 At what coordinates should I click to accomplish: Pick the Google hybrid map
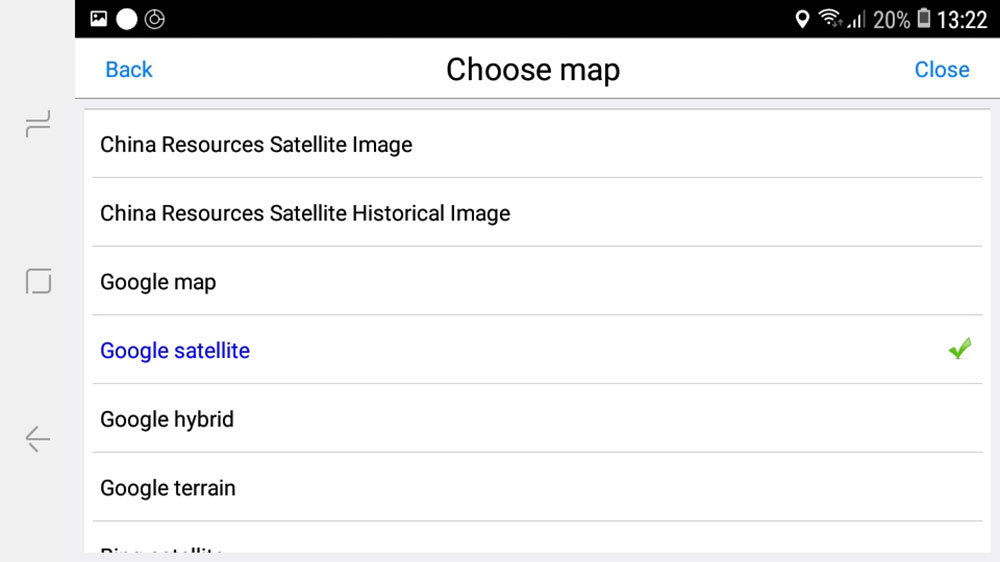(x=167, y=419)
